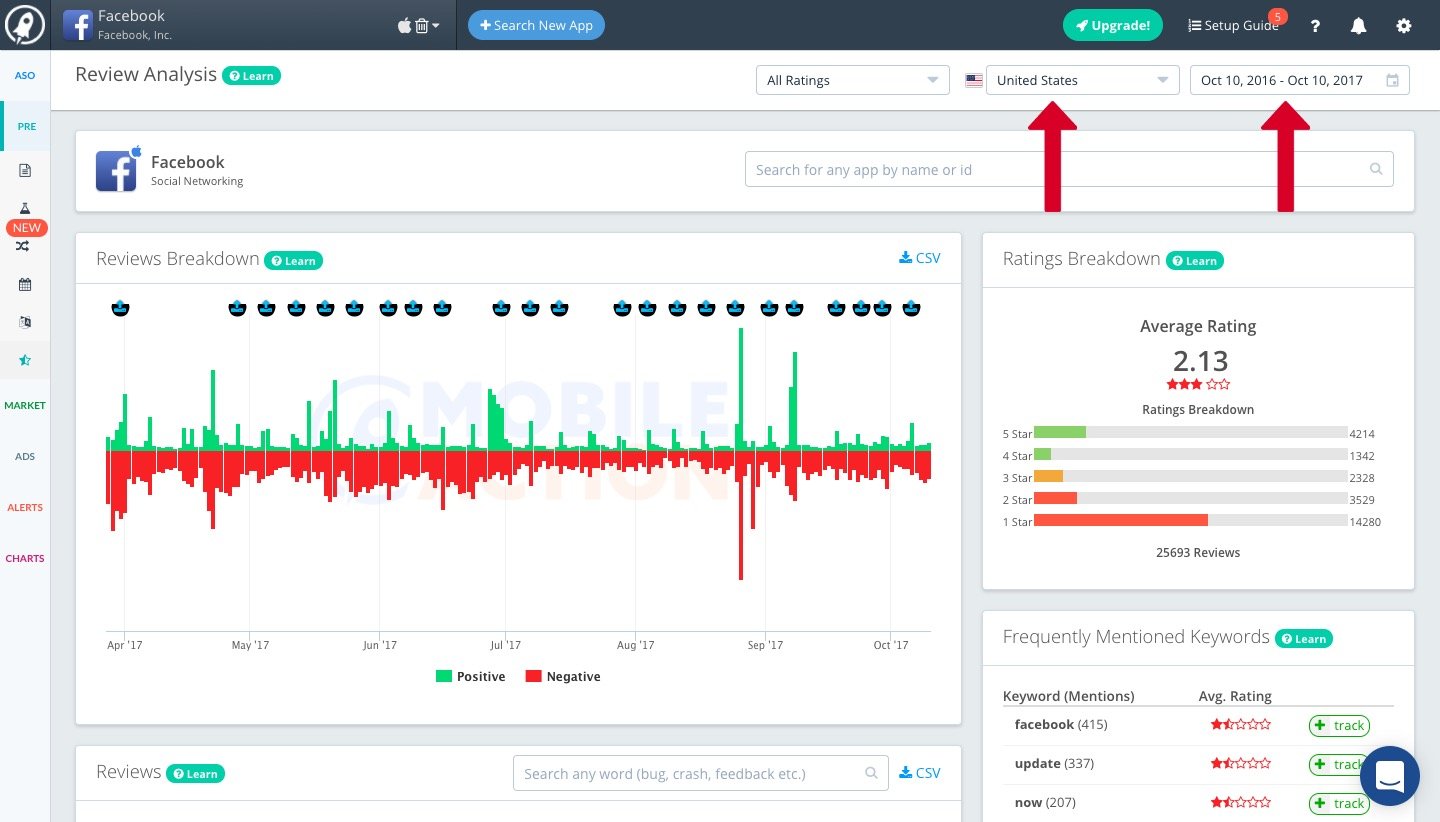This screenshot has width=1440, height=822.
Task: Download the Reviews CSV
Action: point(920,773)
